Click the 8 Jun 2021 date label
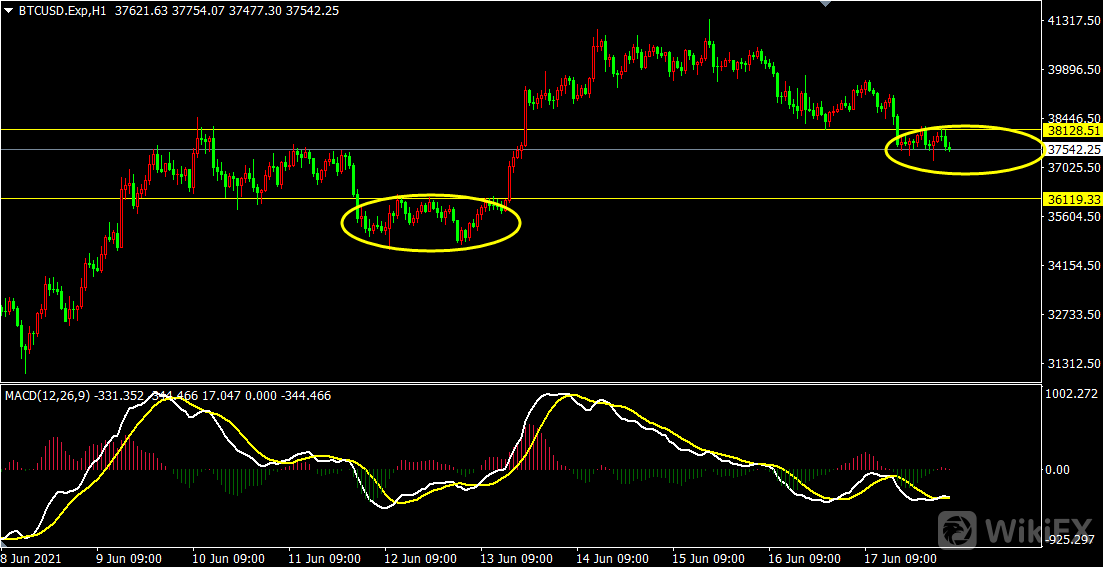Viewport: 1103px width, 567px height. click(x=31, y=559)
